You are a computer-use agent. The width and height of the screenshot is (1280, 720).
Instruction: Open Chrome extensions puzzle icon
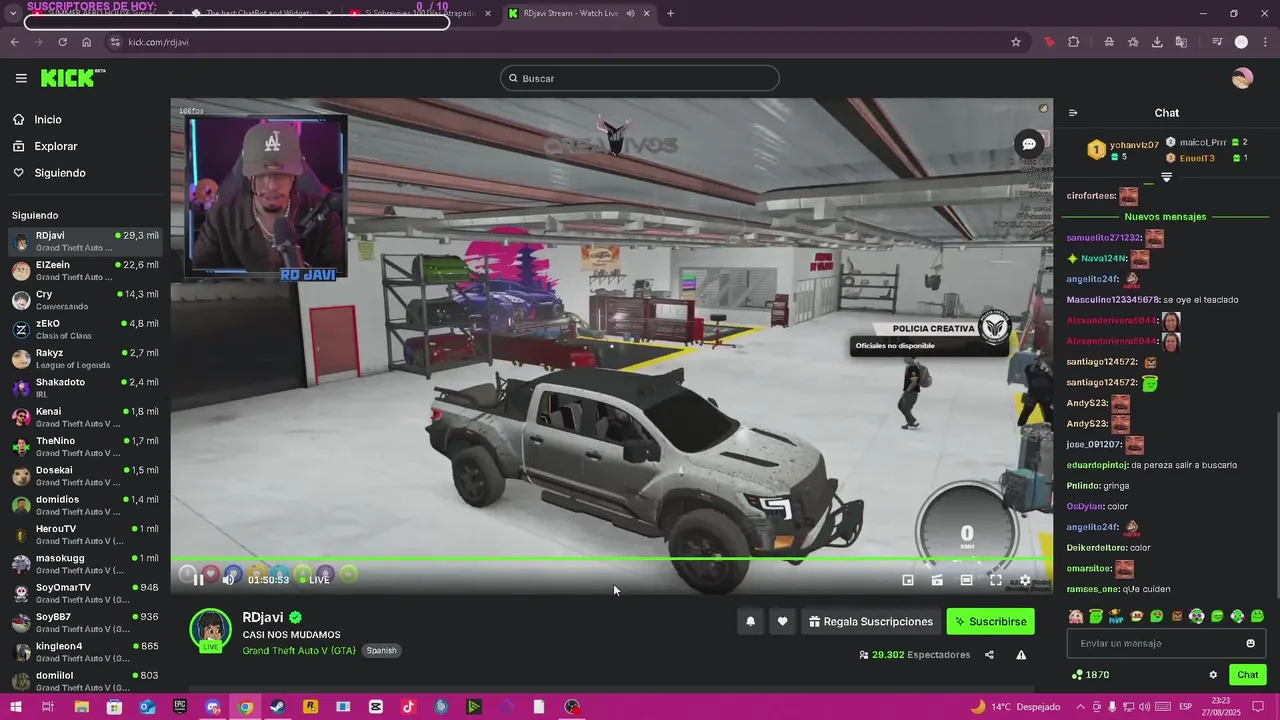coord(1074,42)
